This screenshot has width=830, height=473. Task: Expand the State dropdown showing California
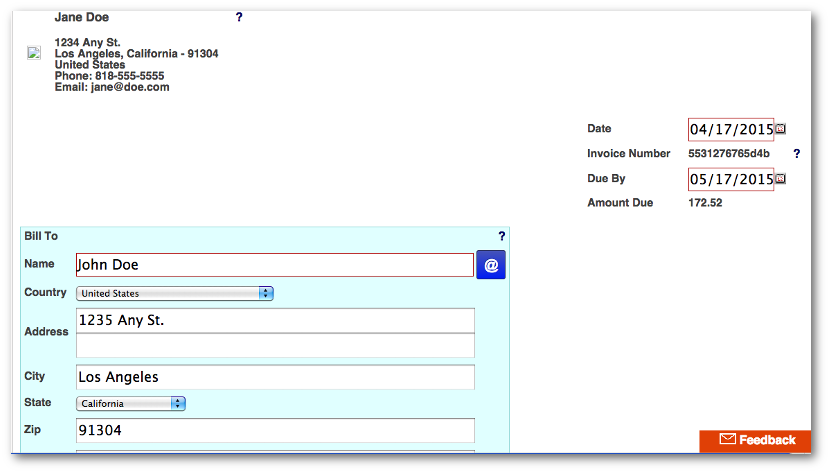(x=131, y=404)
